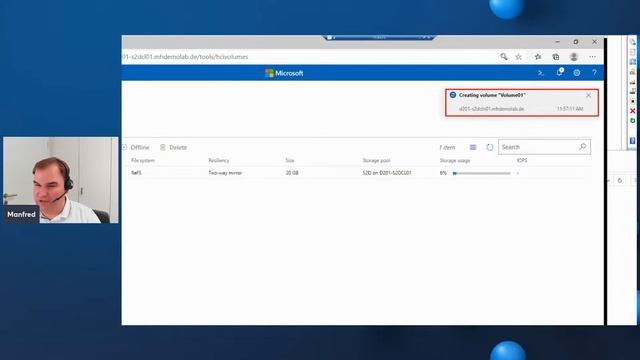Sort by the IOPS column header
The width and height of the screenshot is (640, 360).
[x=522, y=160]
